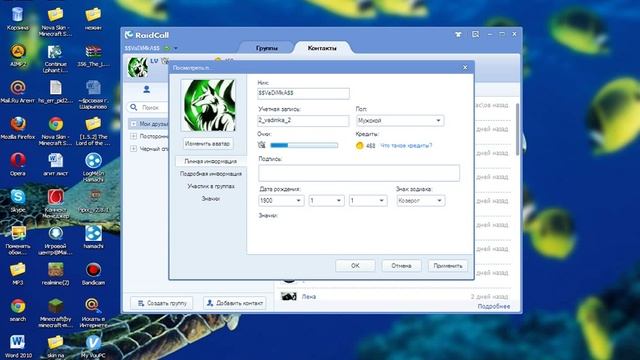The image size is (640, 360).
Task: Click the small avatar in RaidCall header
Action: [x=138, y=67]
